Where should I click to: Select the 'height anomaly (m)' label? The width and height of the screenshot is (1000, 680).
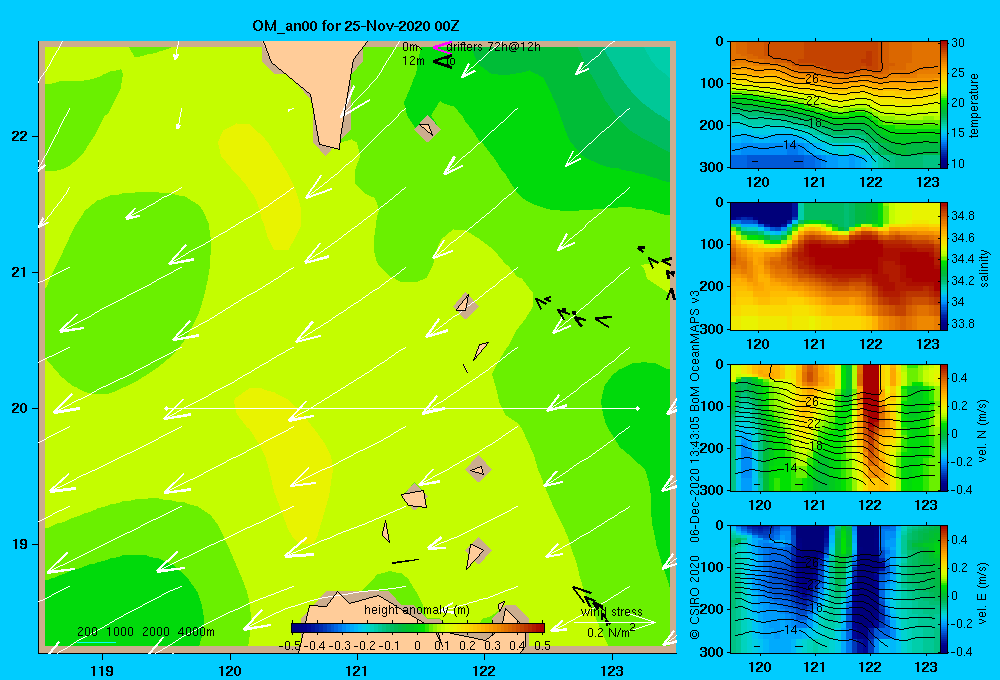(x=417, y=610)
